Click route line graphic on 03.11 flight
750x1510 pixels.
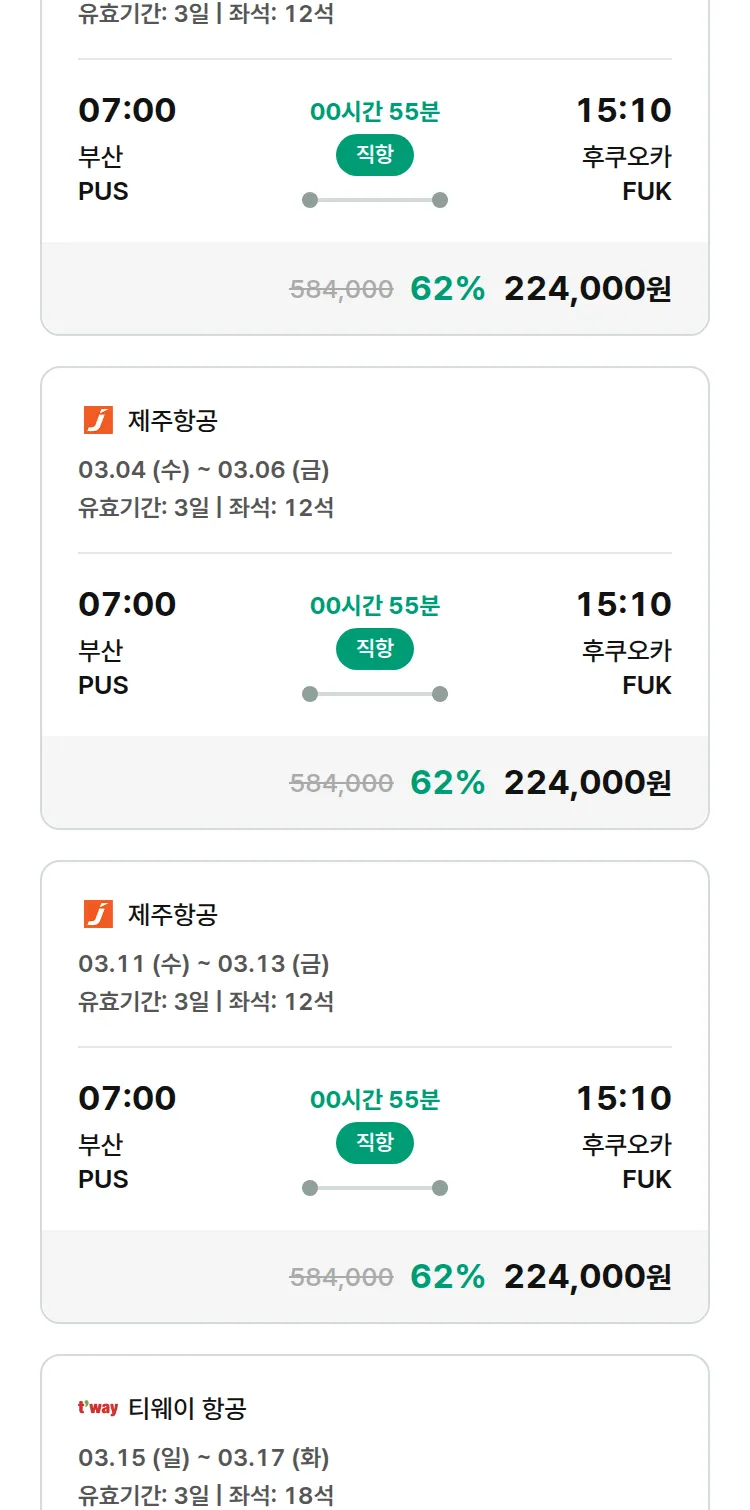point(375,1188)
